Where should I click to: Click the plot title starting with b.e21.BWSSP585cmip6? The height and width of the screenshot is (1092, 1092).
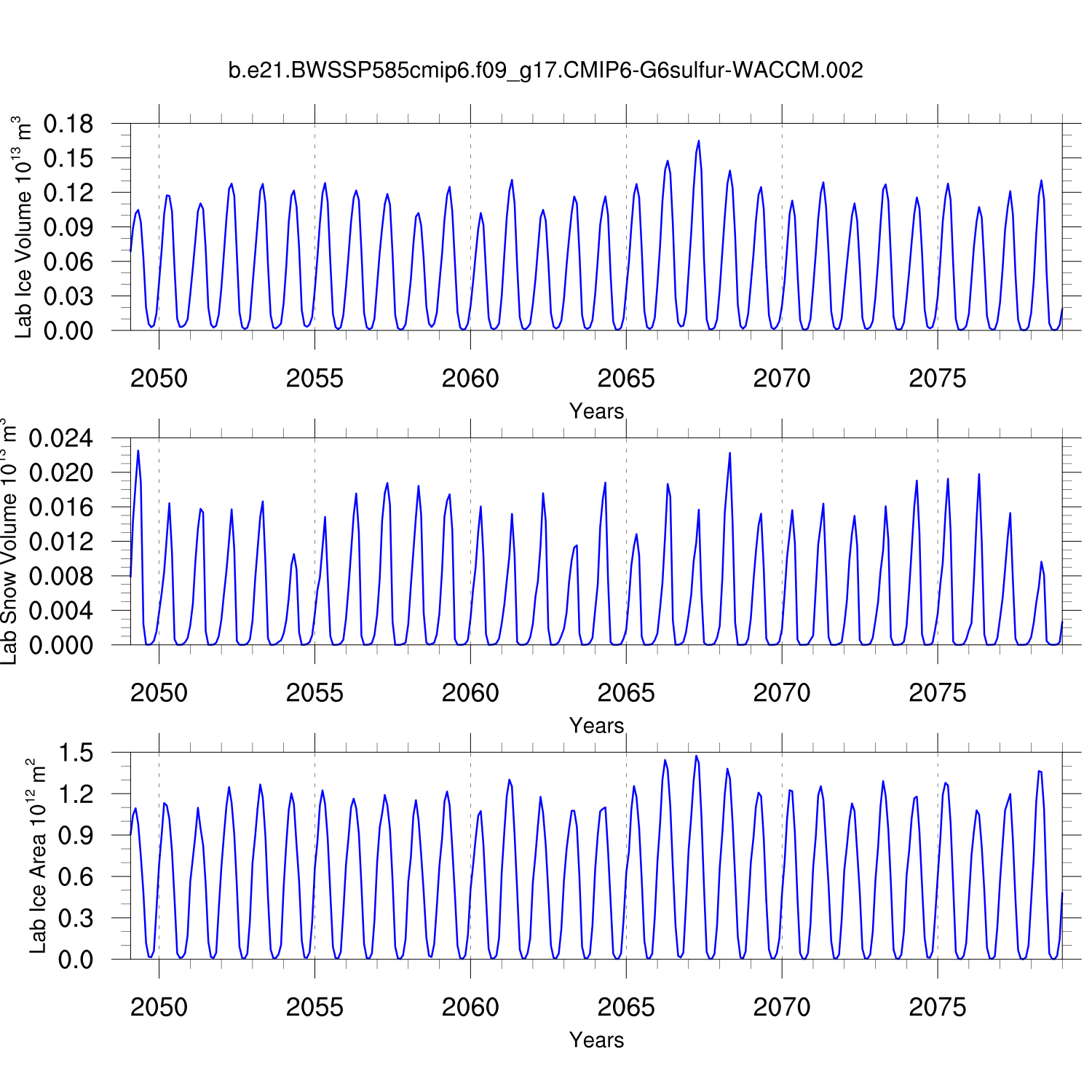point(545,71)
